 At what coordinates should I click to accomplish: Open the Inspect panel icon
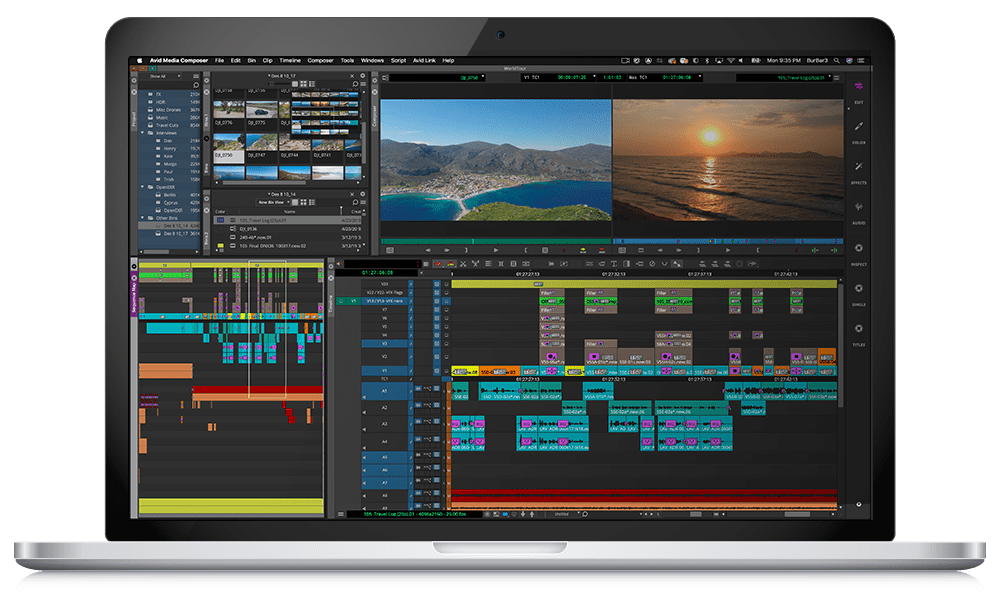tap(858, 248)
